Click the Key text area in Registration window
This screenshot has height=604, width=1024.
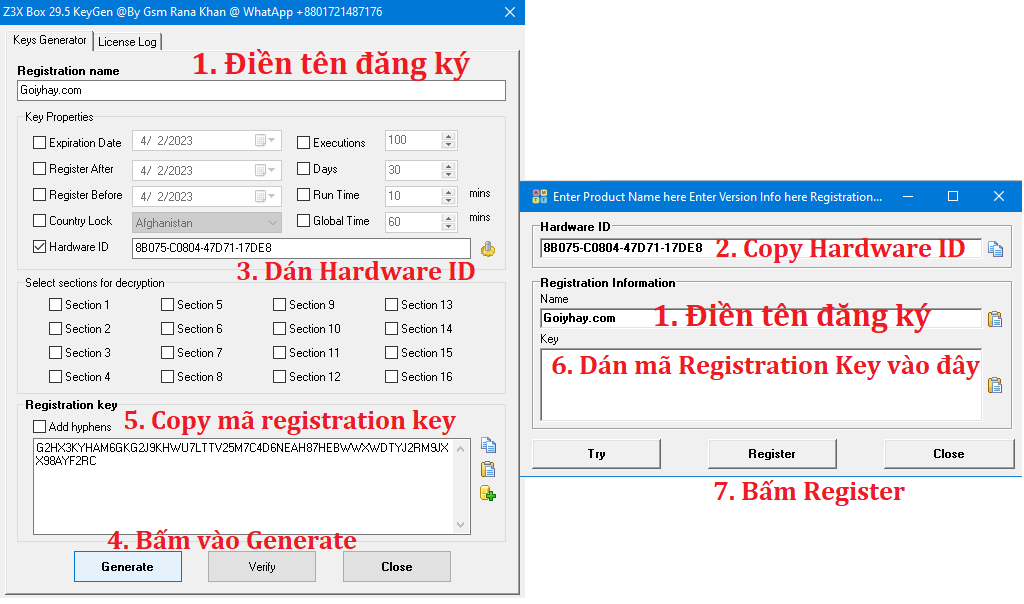[761, 385]
